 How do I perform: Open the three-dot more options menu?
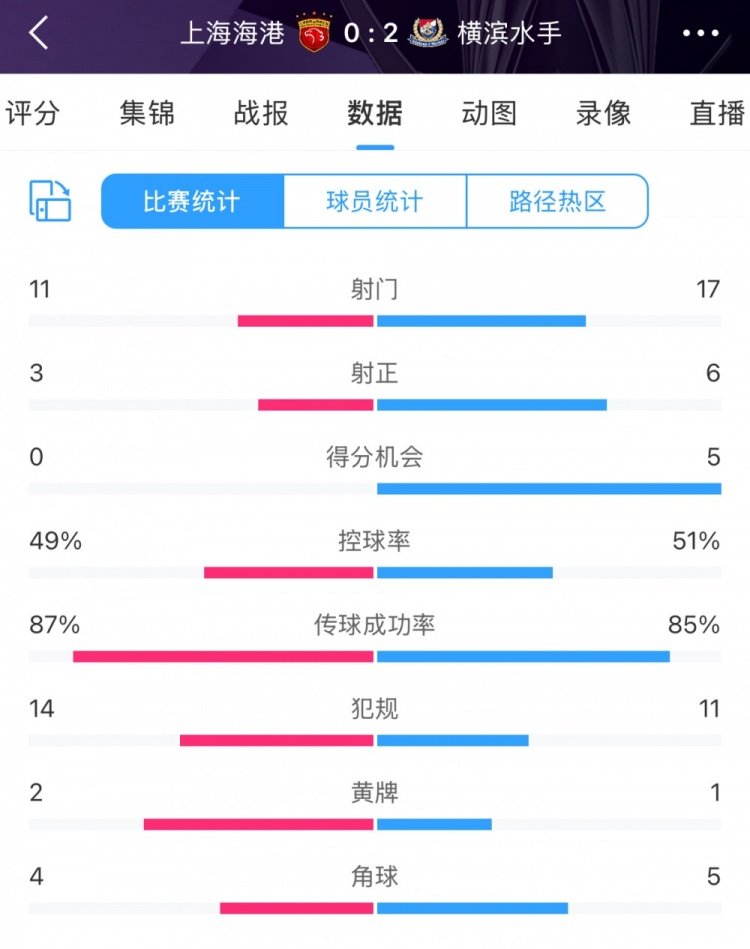click(700, 33)
